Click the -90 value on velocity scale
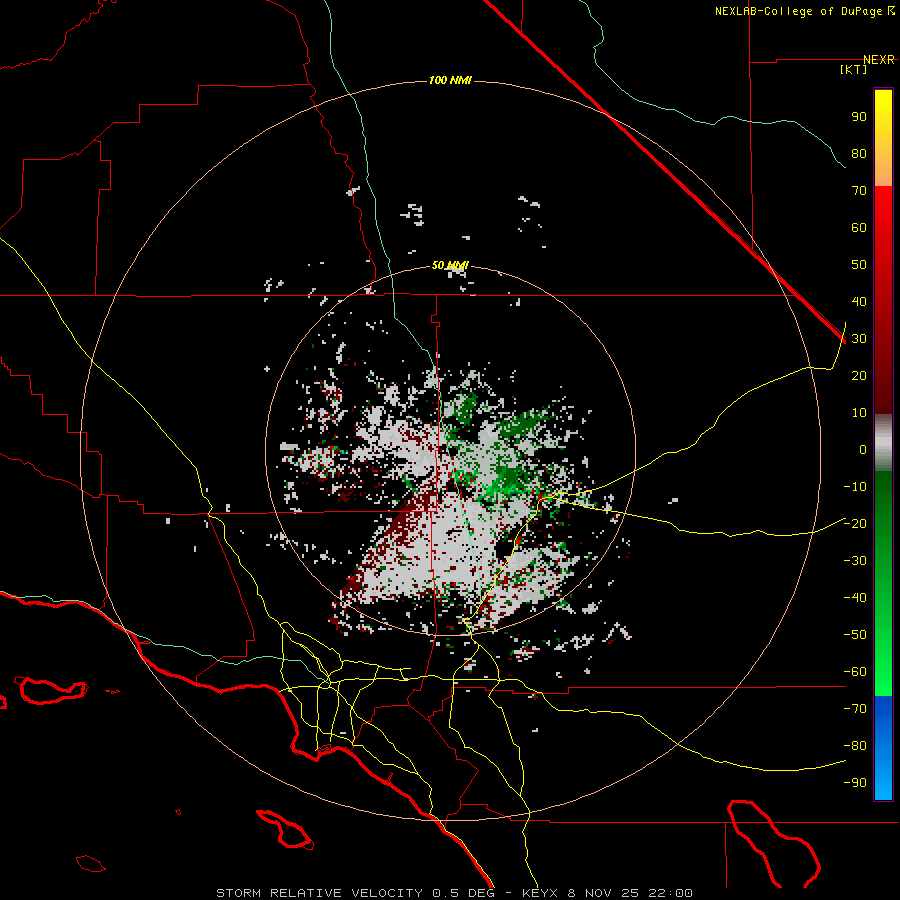This screenshot has width=900, height=900. tap(855, 783)
